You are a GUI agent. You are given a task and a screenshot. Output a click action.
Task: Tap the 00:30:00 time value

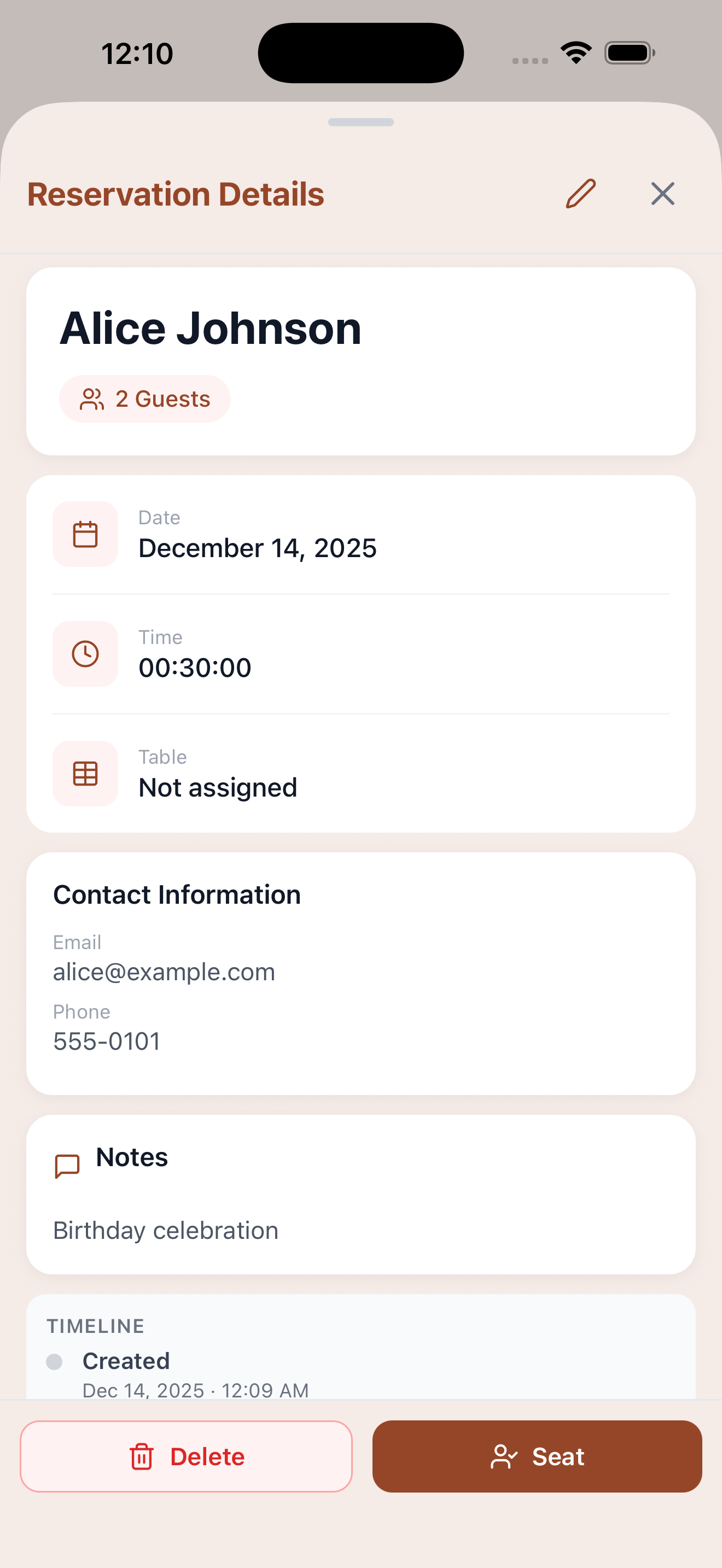[195, 668]
